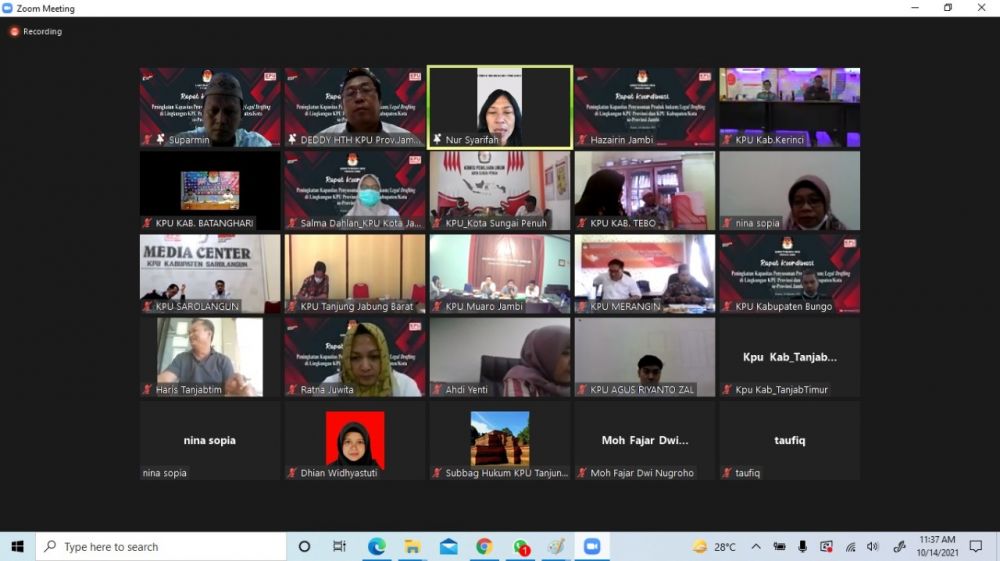Select Nur Syarifah's highlighted video tile

pyautogui.click(x=499, y=107)
